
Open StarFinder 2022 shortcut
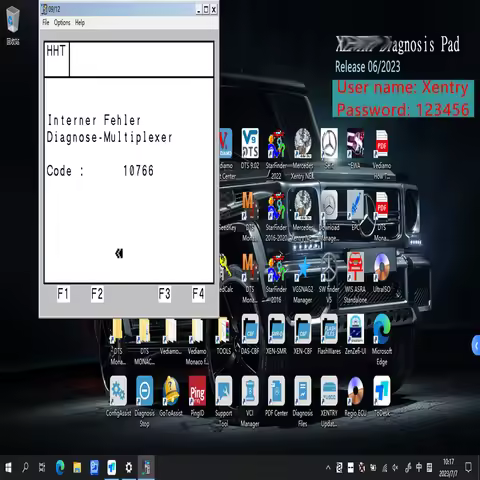coord(276,154)
